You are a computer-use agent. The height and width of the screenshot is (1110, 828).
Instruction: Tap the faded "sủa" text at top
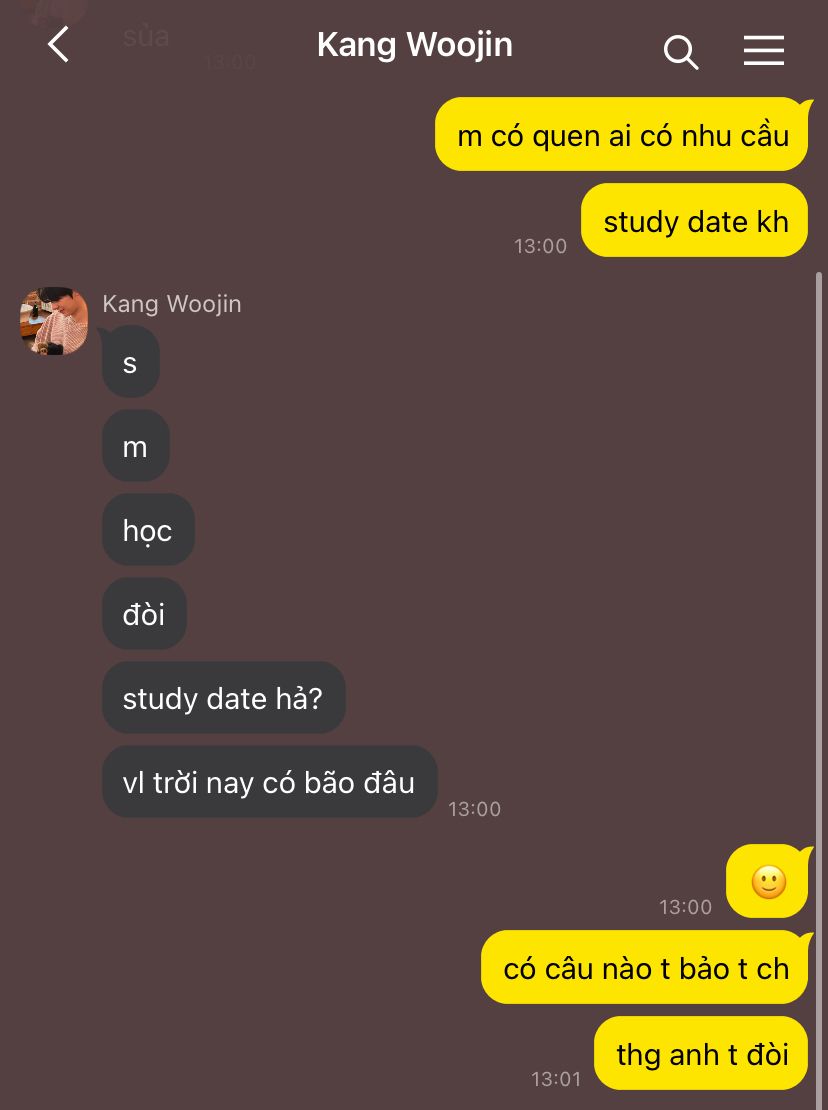pyautogui.click(x=146, y=36)
